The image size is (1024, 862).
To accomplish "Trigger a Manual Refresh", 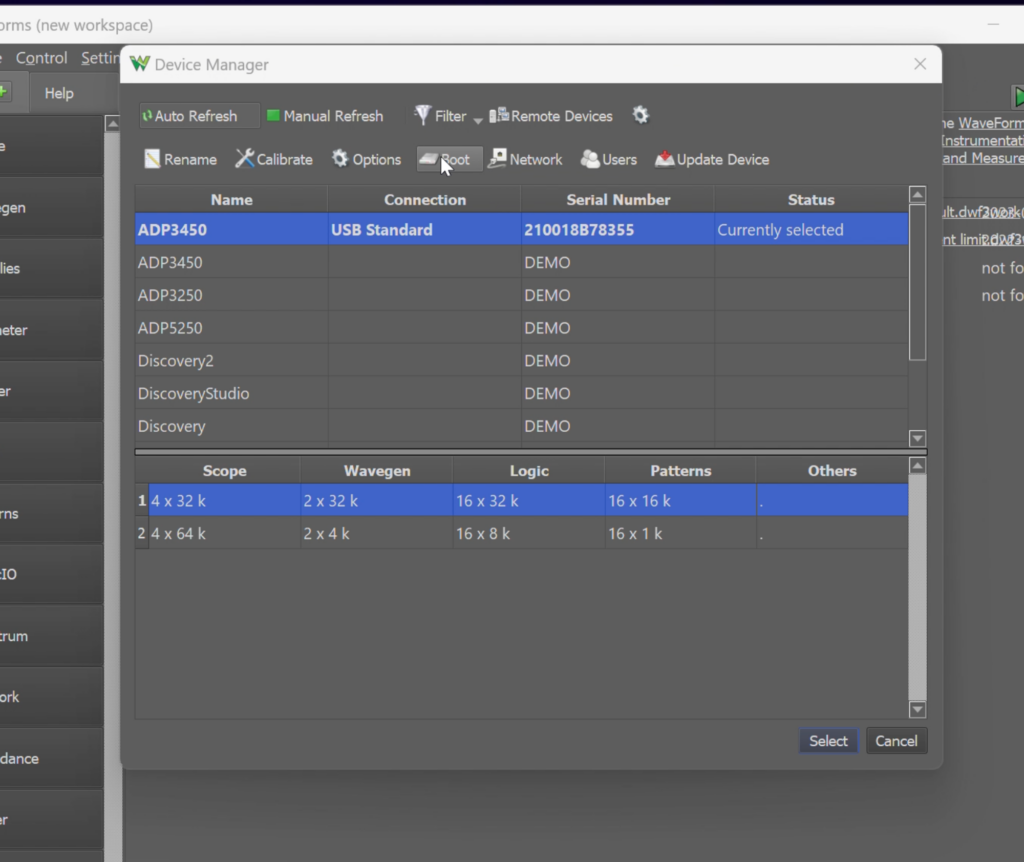I will [325, 116].
